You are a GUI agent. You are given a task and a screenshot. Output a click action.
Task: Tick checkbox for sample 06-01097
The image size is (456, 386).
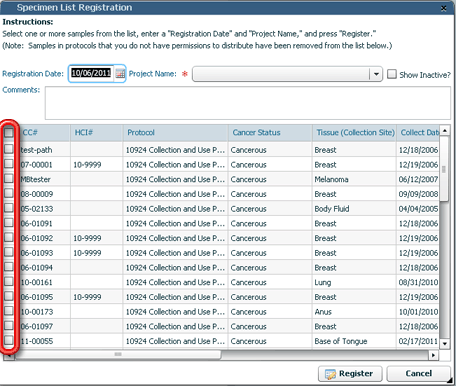(9, 325)
